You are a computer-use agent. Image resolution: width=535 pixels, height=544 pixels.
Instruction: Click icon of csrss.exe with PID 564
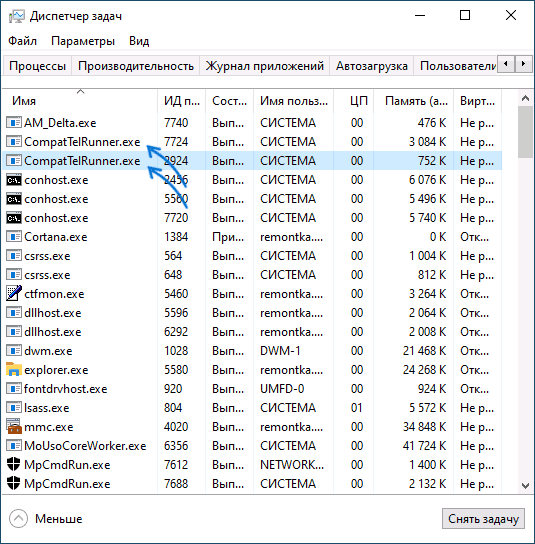coord(14,256)
